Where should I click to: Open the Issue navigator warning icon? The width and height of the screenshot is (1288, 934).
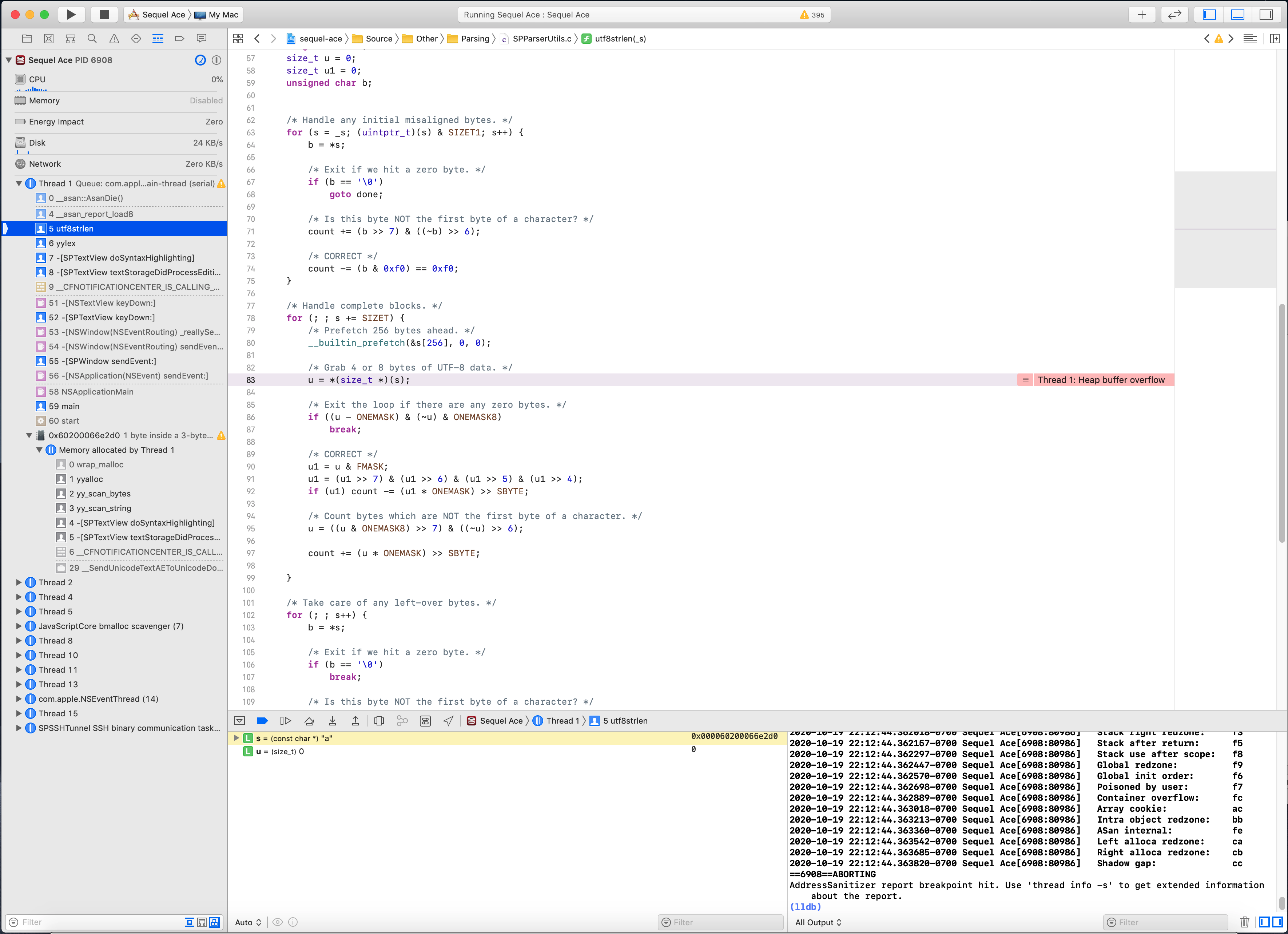pos(114,39)
